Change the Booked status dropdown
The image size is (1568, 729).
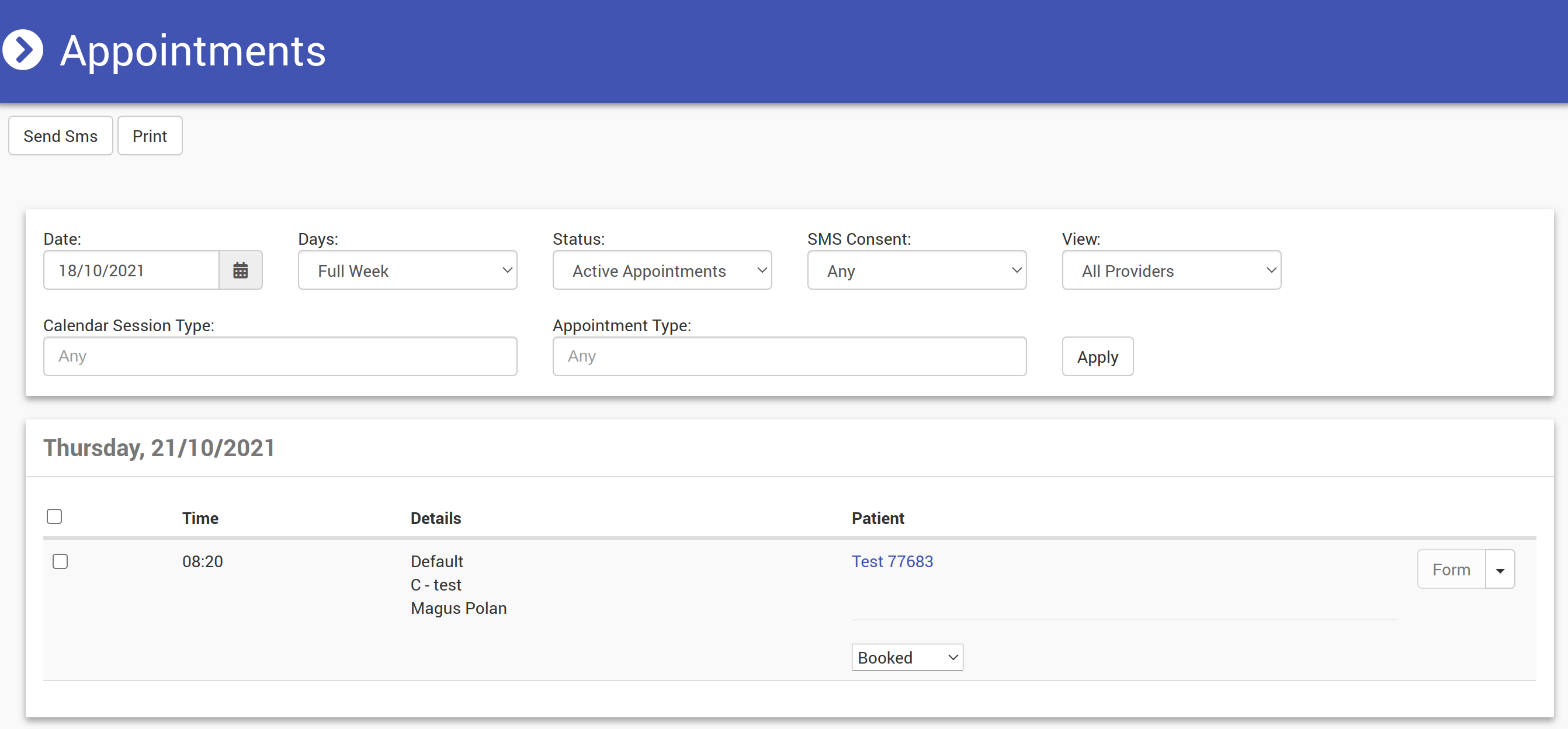pyautogui.click(x=906, y=657)
